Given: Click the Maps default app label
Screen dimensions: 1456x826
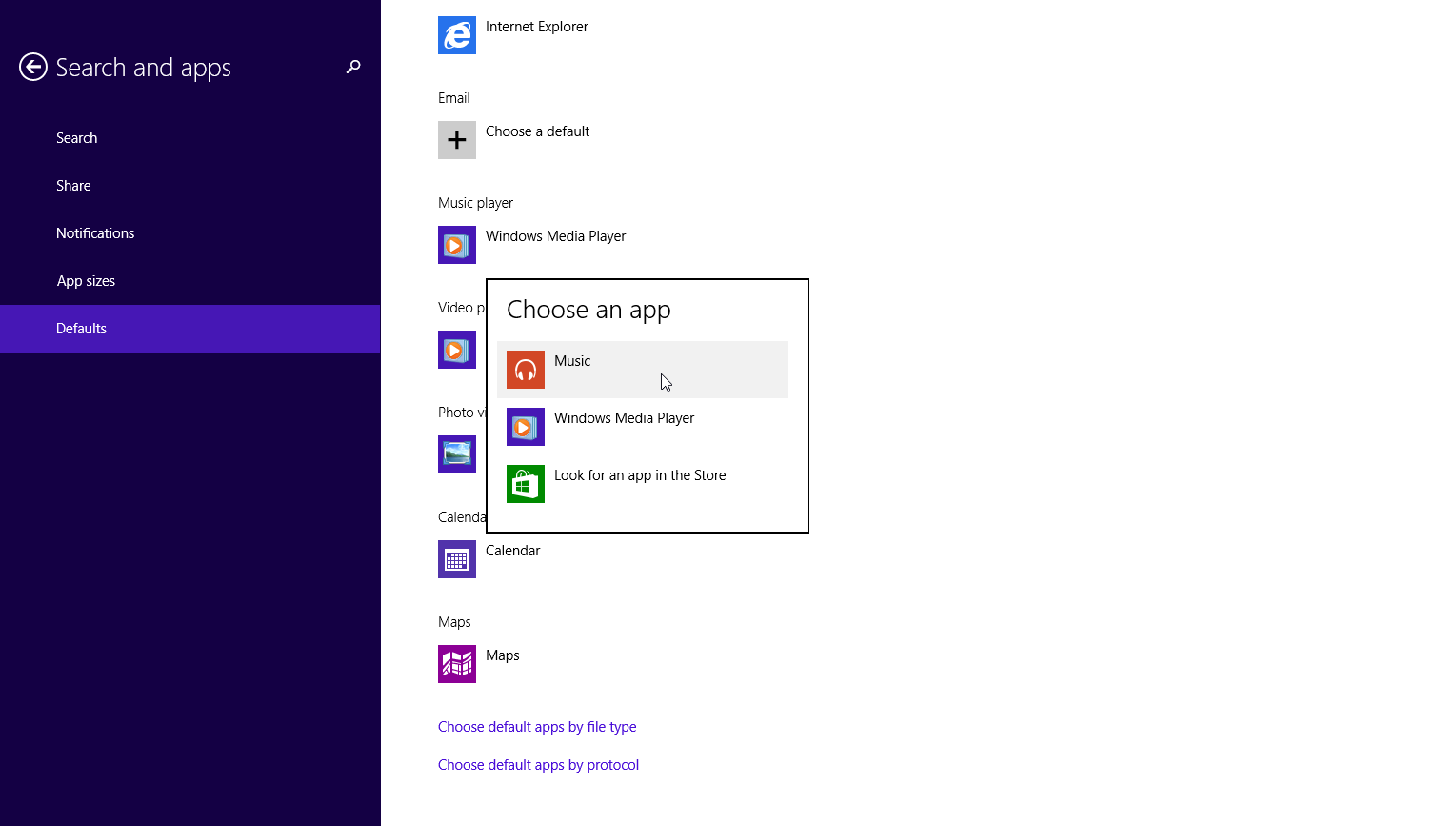Looking at the screenshot, I should click(502, 655).
